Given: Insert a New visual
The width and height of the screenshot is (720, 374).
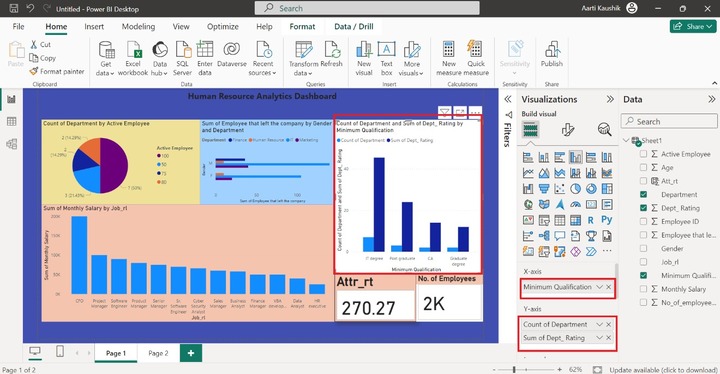Looking at the screenshot, I should pyautogui.click(x=364, y=58).
